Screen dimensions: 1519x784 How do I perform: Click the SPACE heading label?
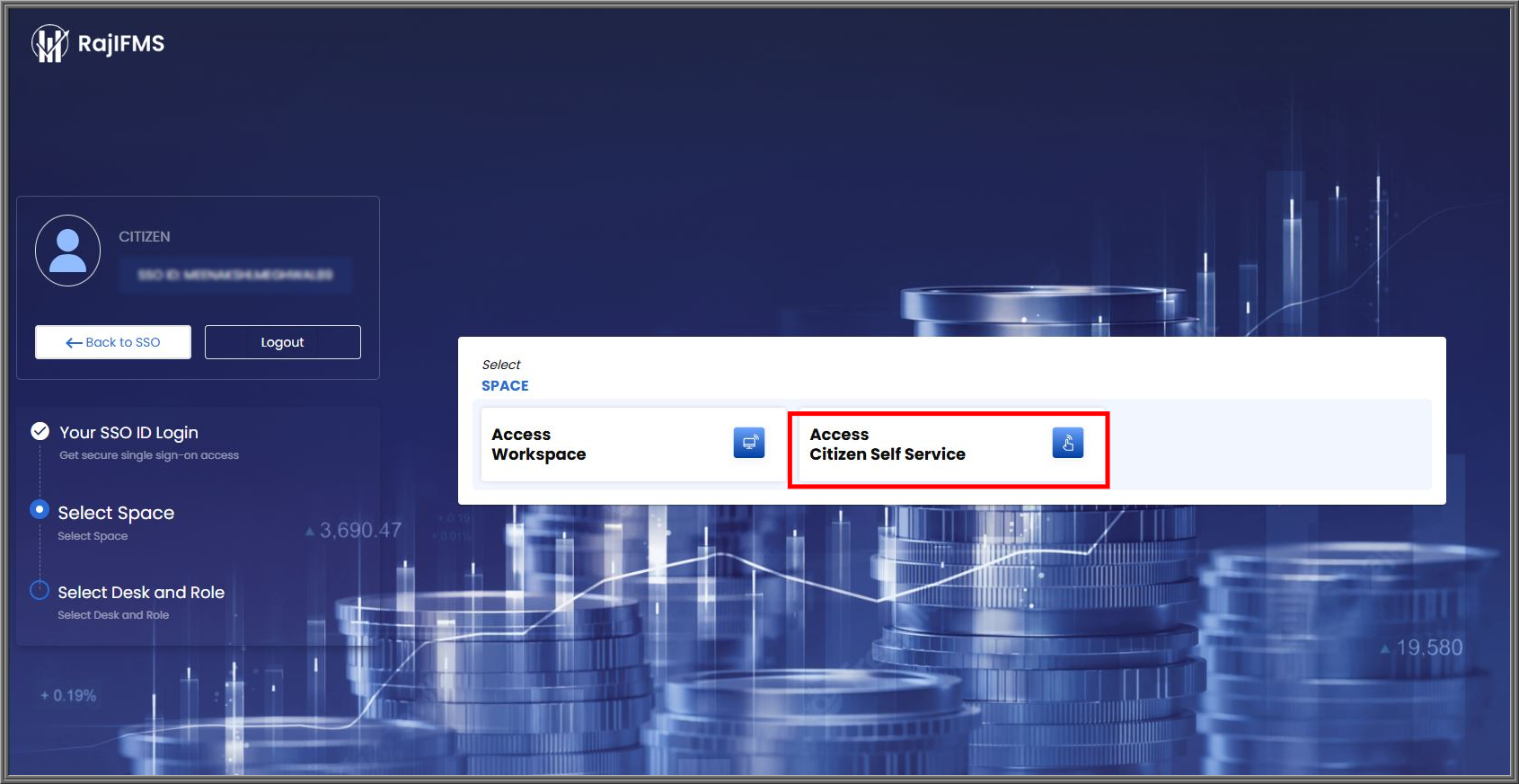(505, 386)
